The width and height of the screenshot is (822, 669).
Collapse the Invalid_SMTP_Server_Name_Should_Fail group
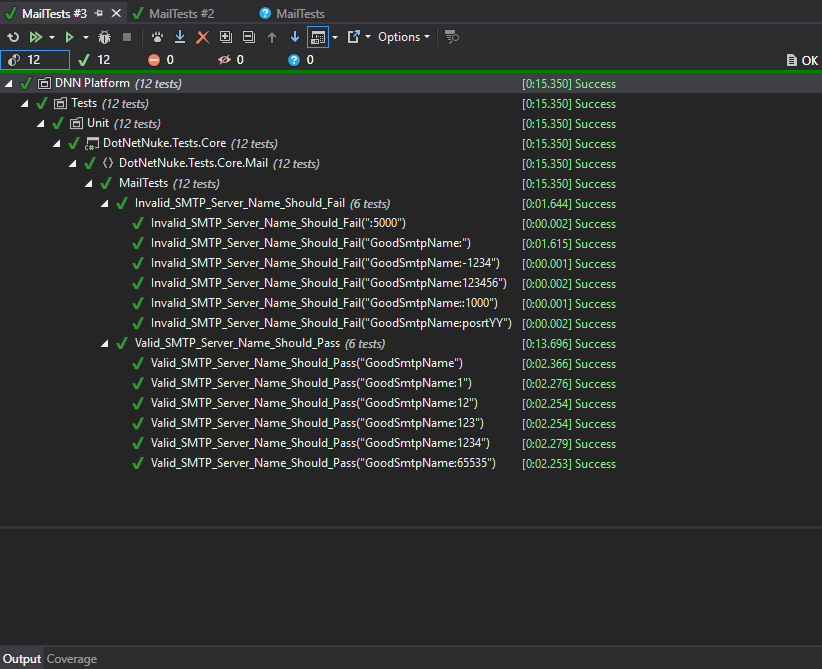[x=106, y=204]
